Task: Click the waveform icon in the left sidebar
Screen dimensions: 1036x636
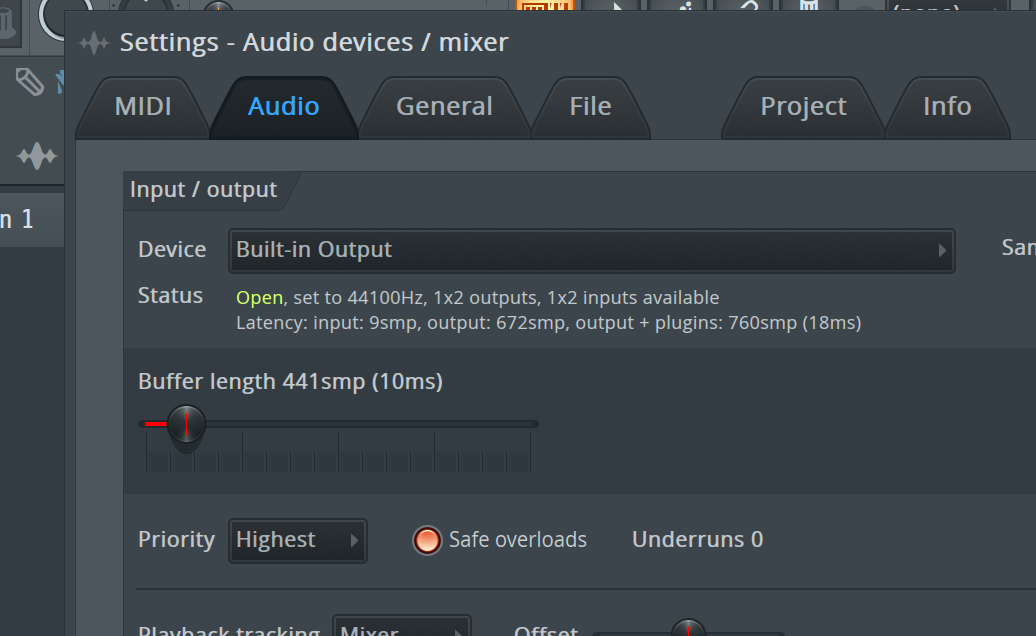Action: pos(37,156)
